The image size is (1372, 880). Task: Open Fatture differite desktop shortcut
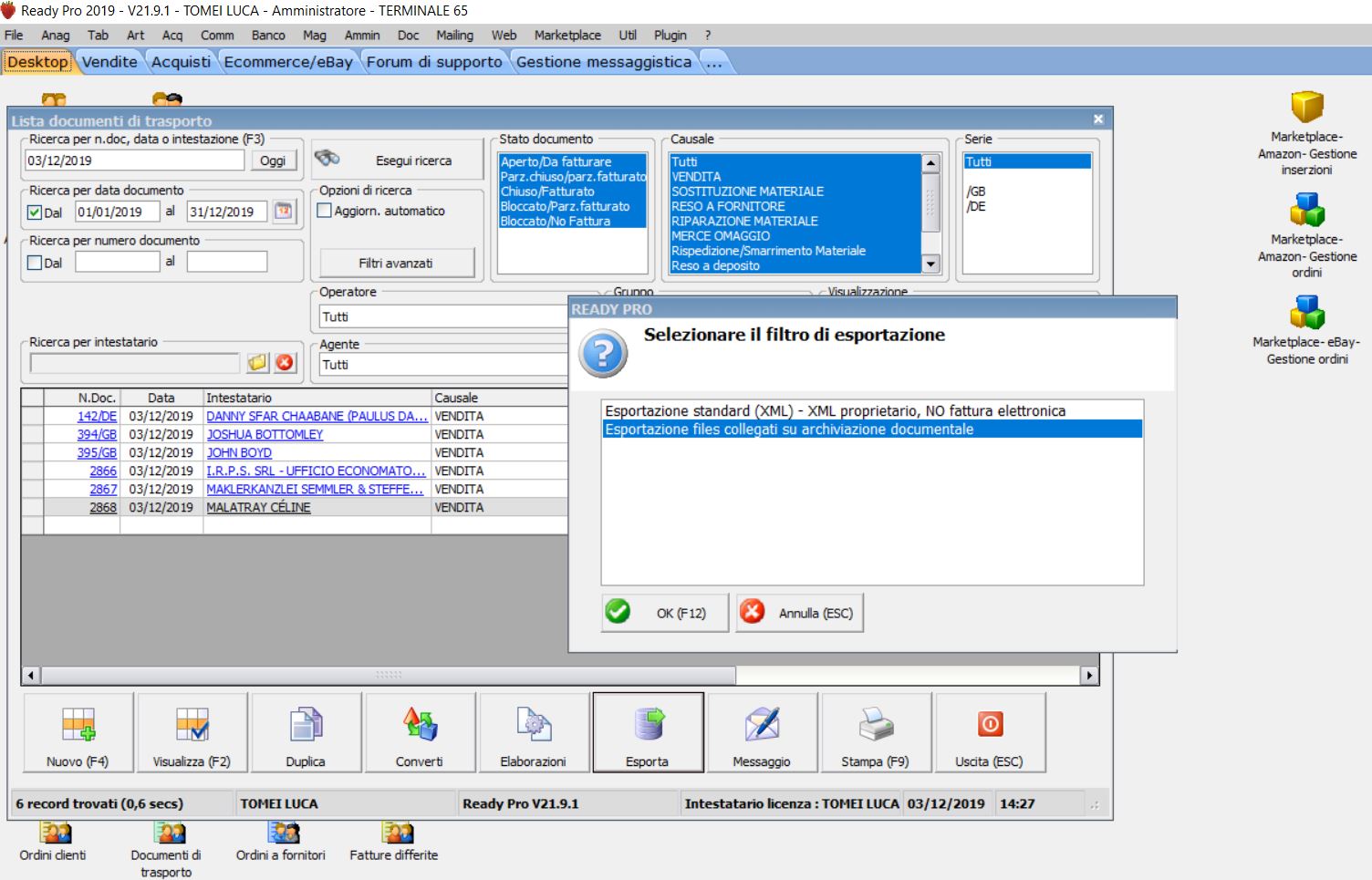[x=394, y=842]
